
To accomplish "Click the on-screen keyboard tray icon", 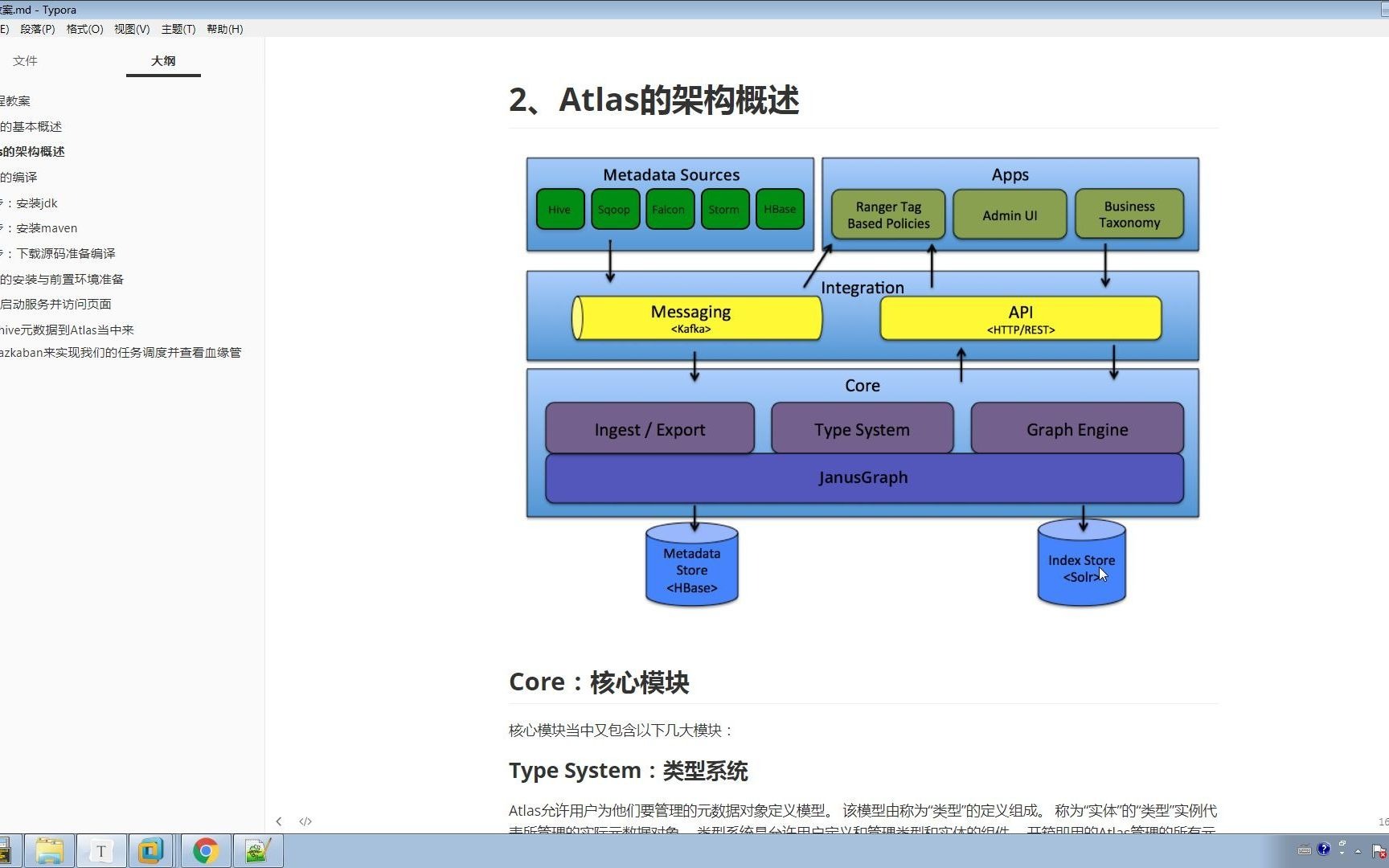I will tap(1305, 850).
